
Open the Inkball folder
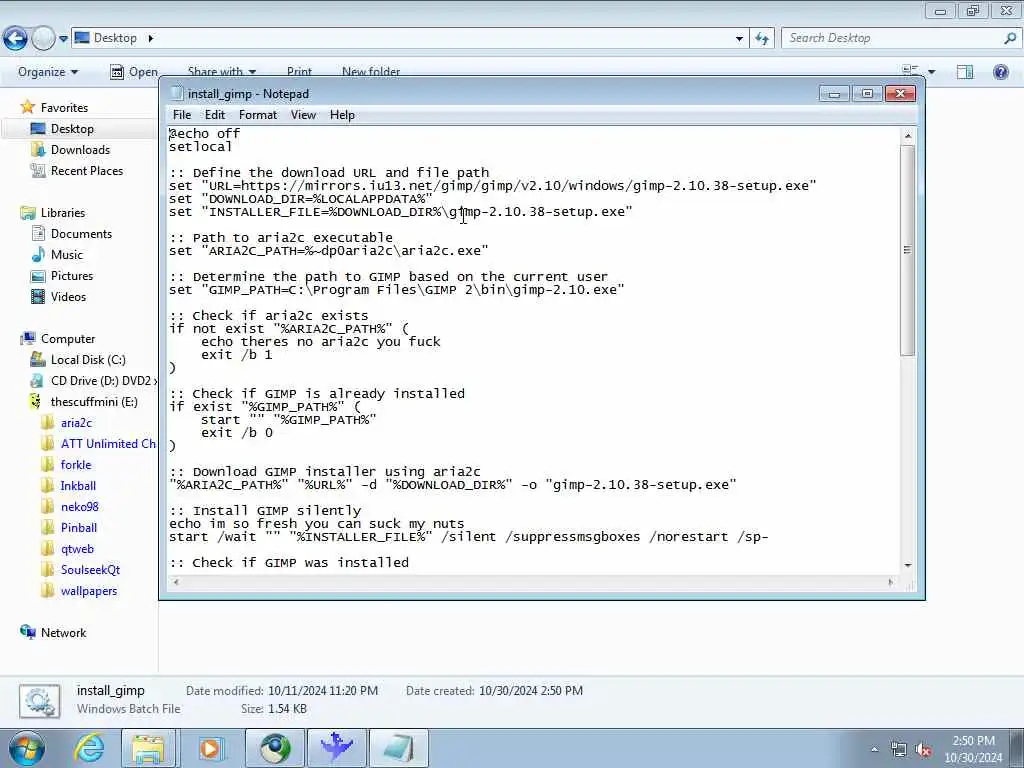click(x=78, y=486)
